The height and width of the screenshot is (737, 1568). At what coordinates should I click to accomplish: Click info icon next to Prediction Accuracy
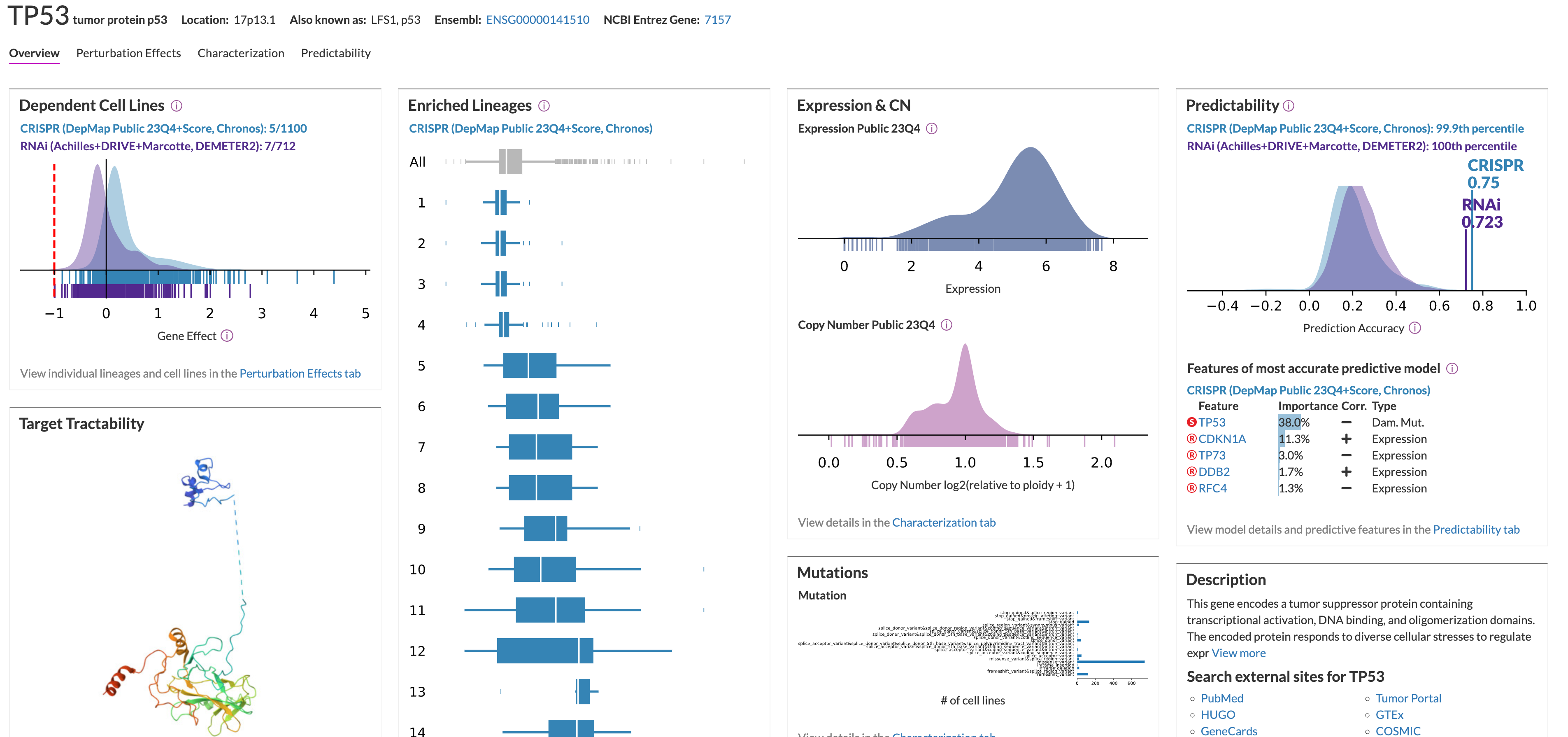click(x=1415, y=328)
